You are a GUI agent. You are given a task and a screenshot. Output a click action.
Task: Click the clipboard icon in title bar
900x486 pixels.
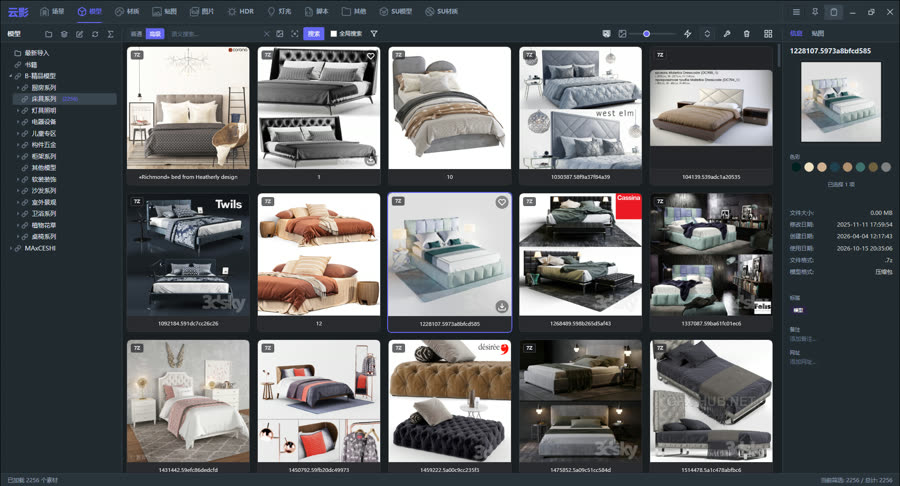coord(833,11)
